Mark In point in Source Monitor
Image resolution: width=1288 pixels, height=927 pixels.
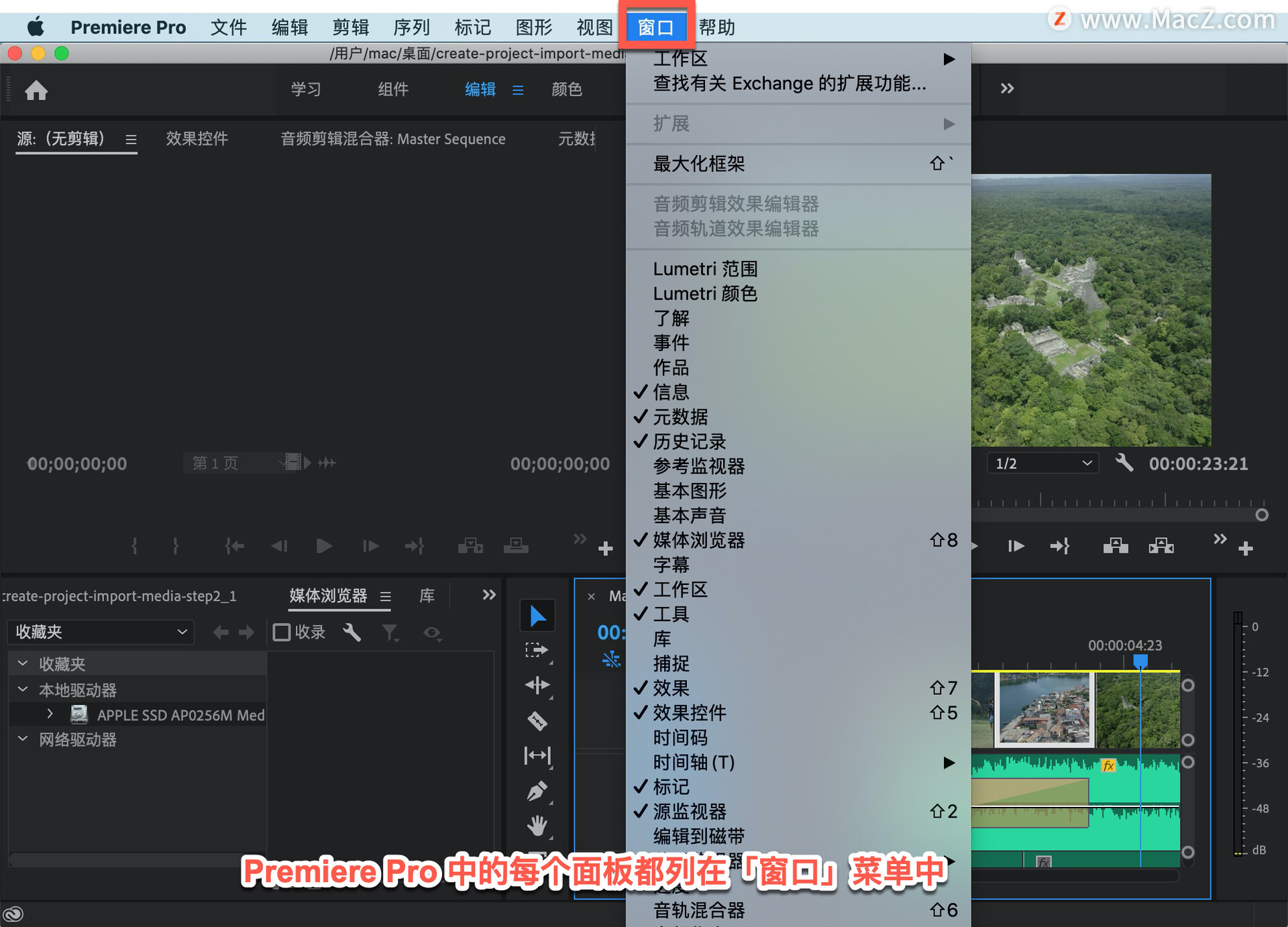pyautogui.click(x=135, y=546)
